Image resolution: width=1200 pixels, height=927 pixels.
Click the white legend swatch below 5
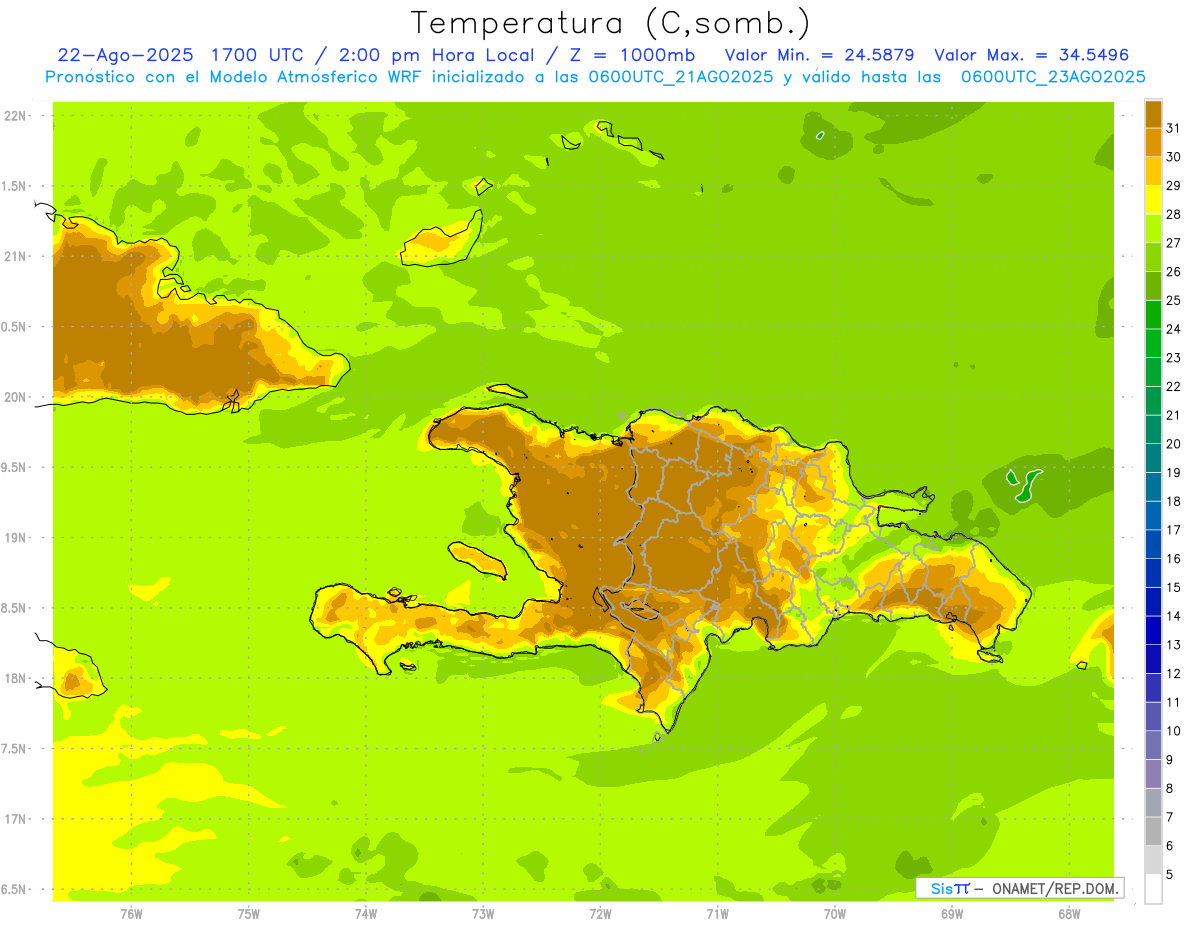[1153, 889]
